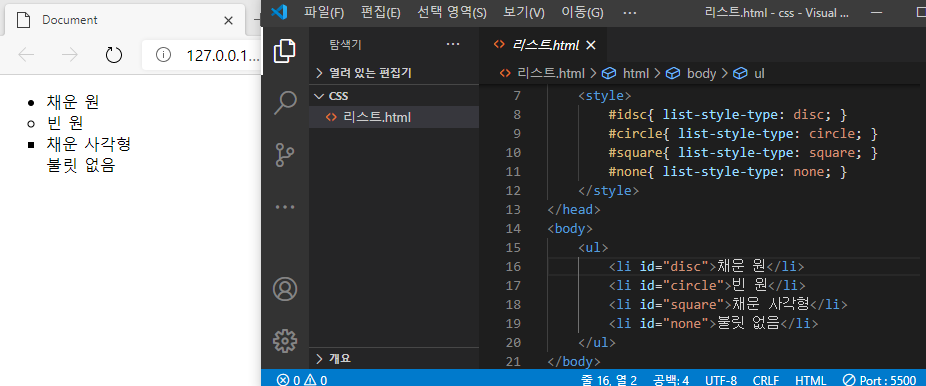
Task: Click the 탐색기 explorer panel title
Action: pyautogui.click(x=345, y=44)
